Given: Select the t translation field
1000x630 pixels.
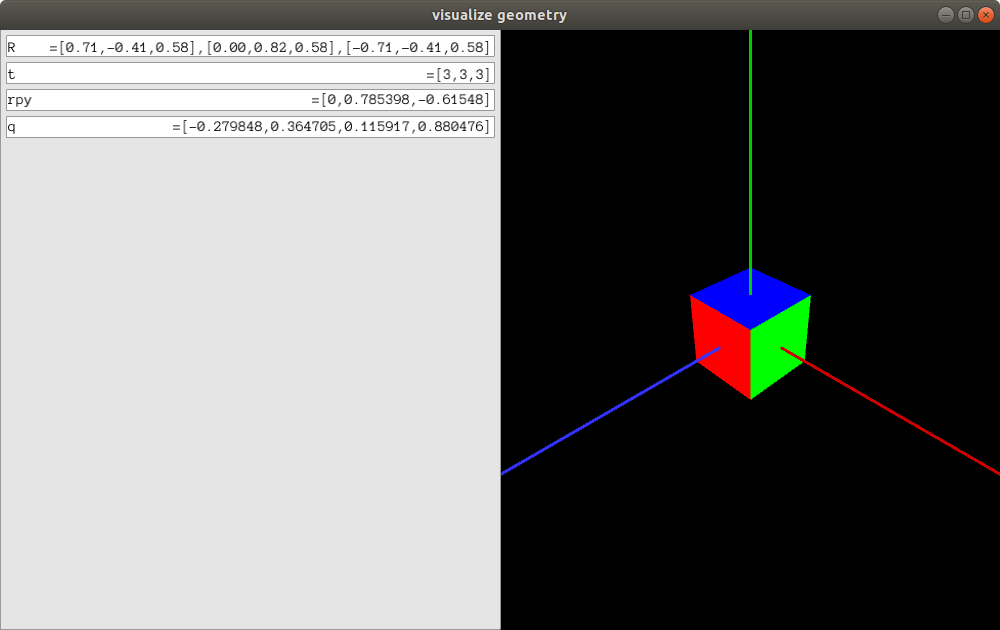Looking at the screenshot, I should [250, 74].
